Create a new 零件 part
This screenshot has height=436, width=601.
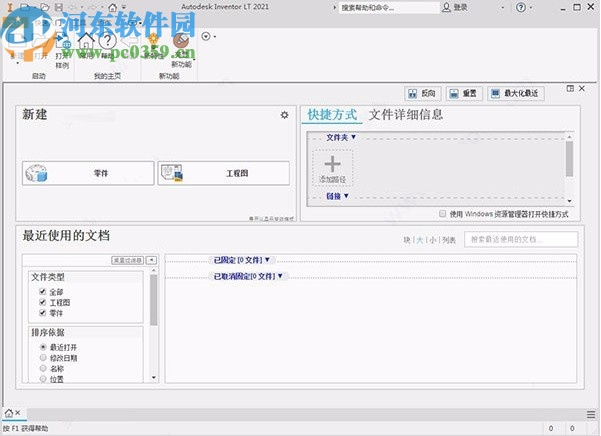coord(88,173)
